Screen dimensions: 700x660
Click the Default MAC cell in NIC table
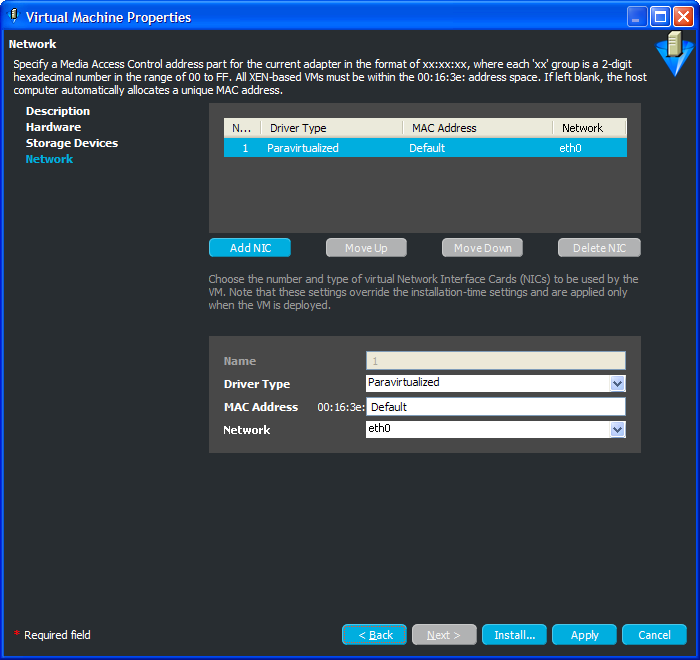point(427,148)
